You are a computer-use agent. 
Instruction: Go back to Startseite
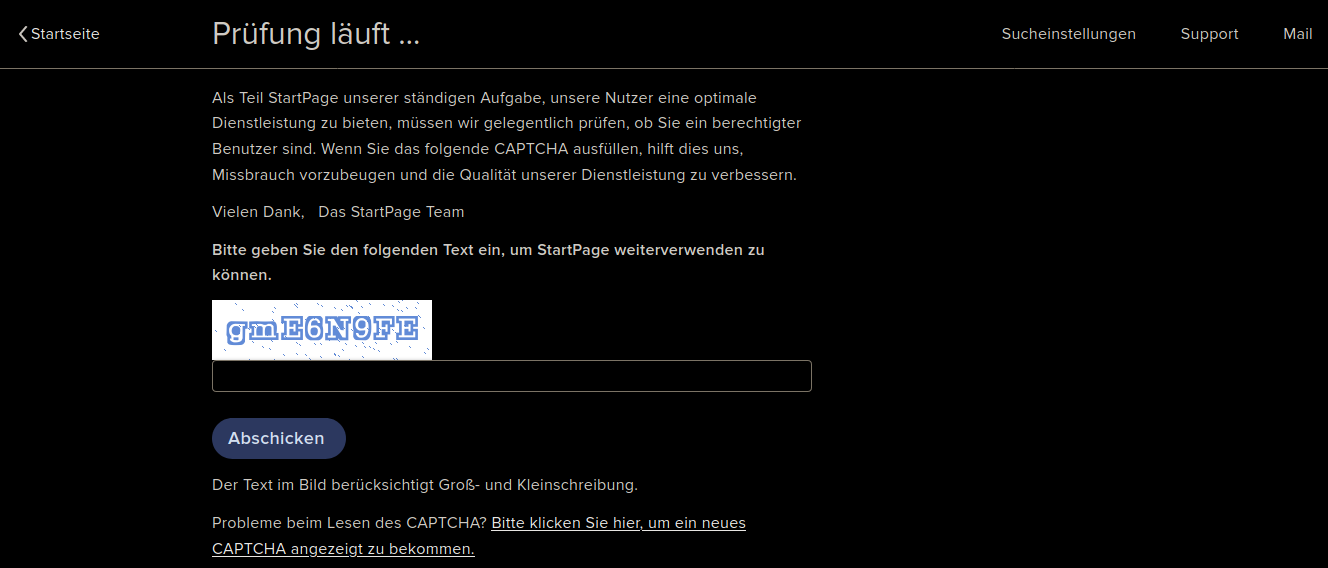point(59,34)
